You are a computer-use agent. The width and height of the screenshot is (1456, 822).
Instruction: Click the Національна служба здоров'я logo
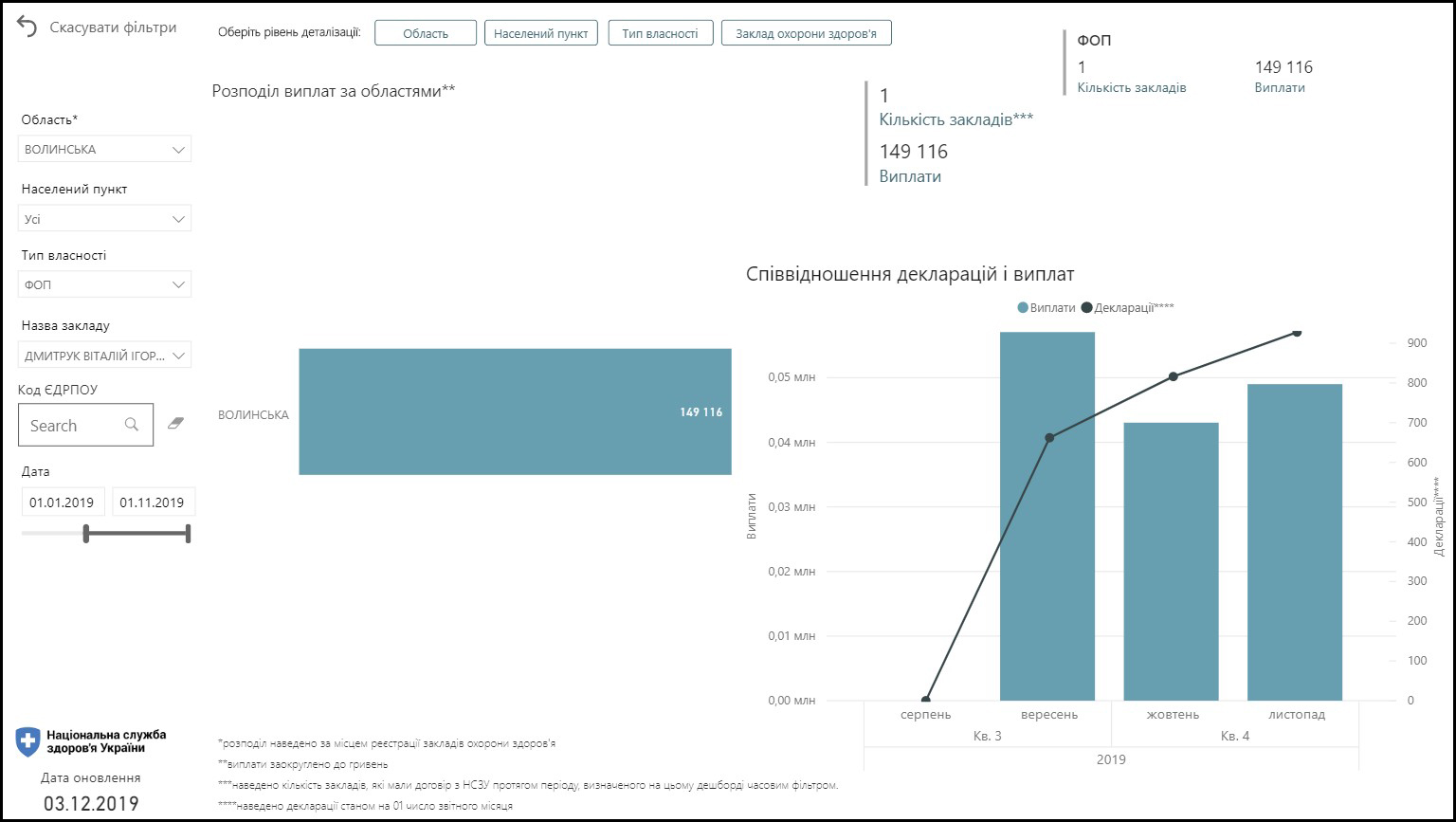[x=28, y=741]
